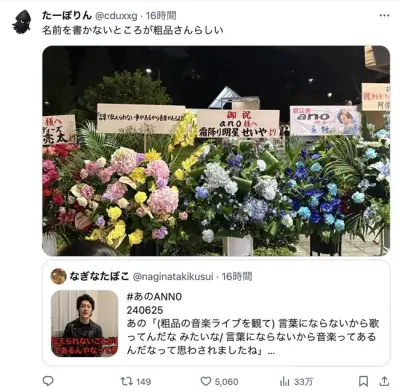This screenshot has height=392, width=400.
Task: Open the three-dot more options menu
Action: [x=384, y=16]
